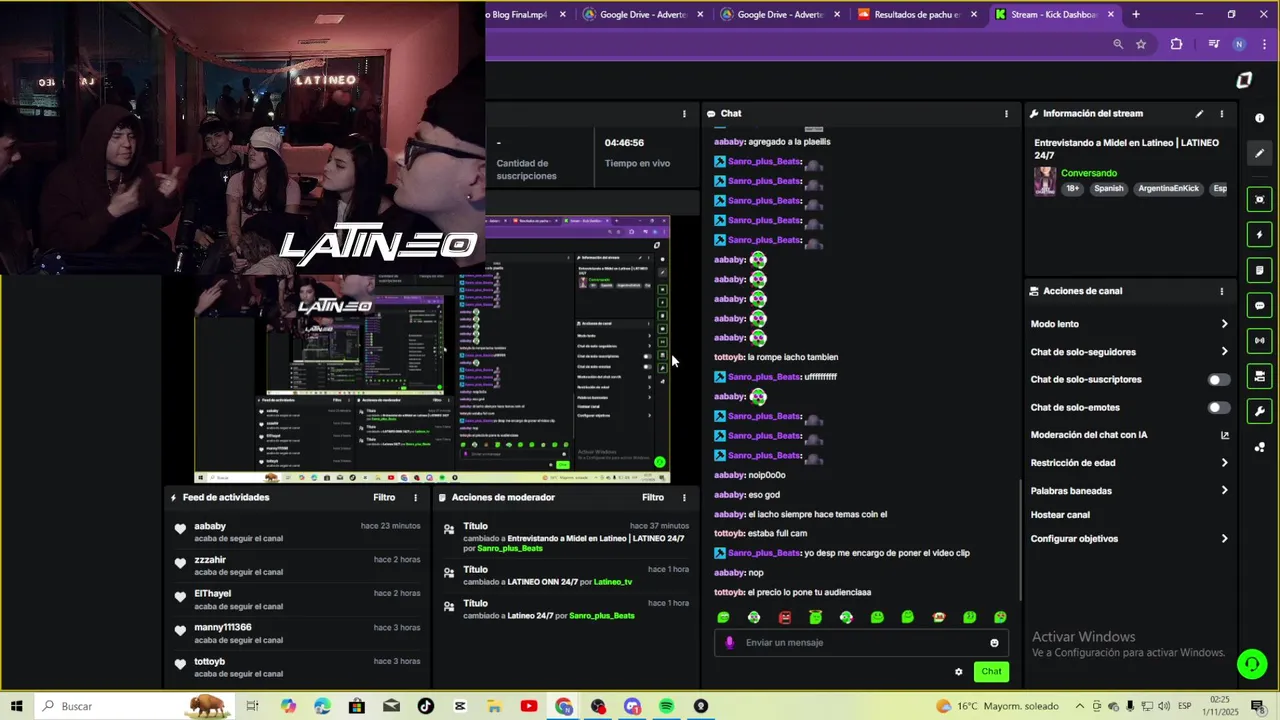Click the Kick logo icon at top right
This screenshot has height=720, width=1280.
(1244, 80)
